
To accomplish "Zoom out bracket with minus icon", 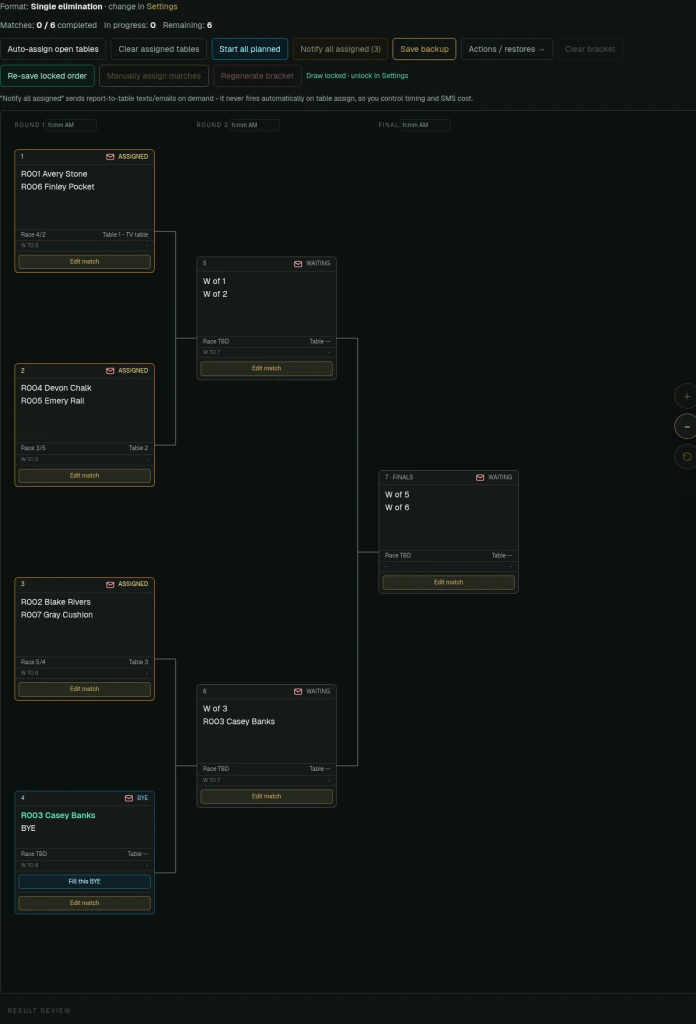I will 686,426.
